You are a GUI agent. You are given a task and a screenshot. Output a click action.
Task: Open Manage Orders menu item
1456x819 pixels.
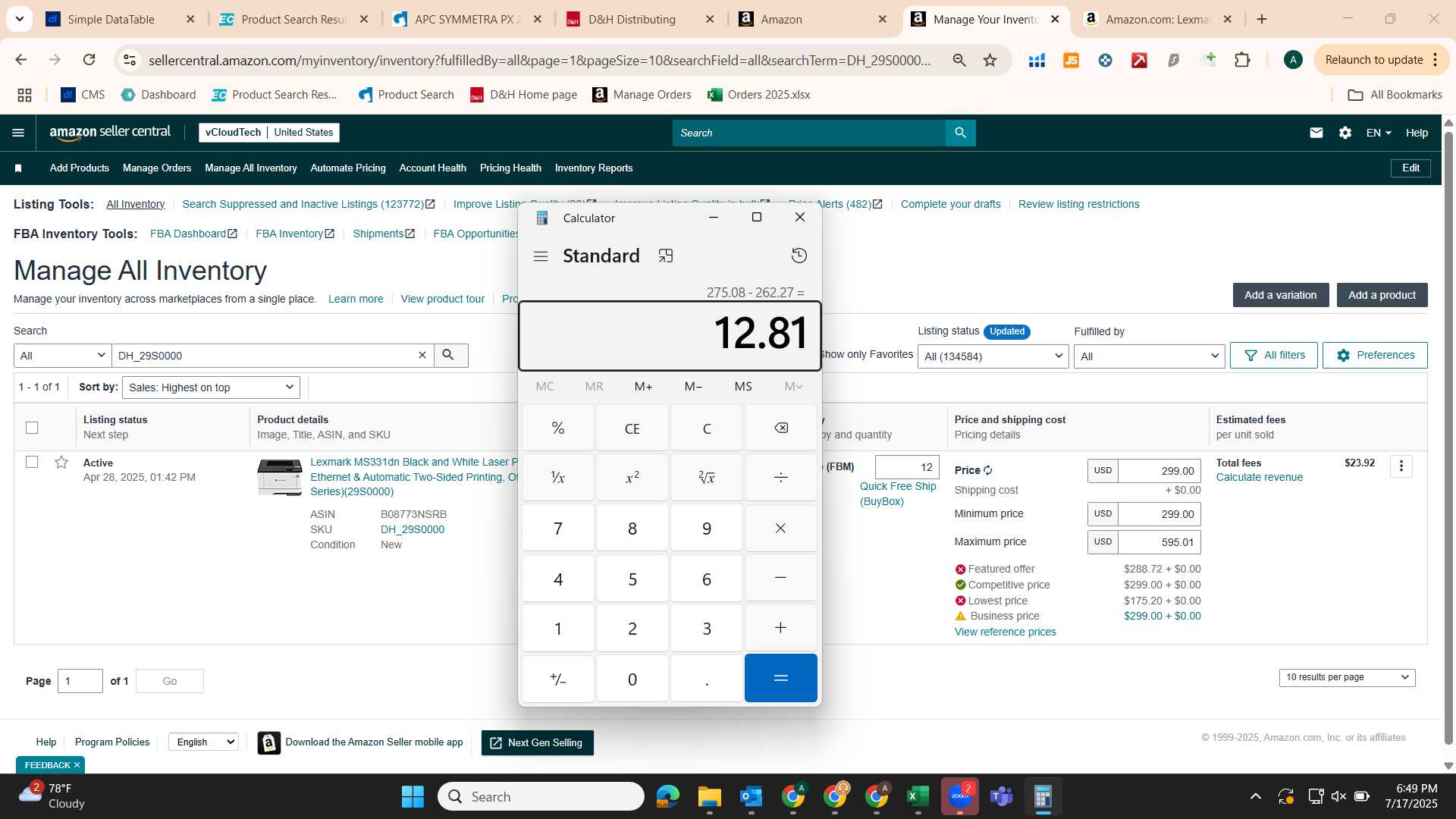pyautogui.click(x=157, y=168)
